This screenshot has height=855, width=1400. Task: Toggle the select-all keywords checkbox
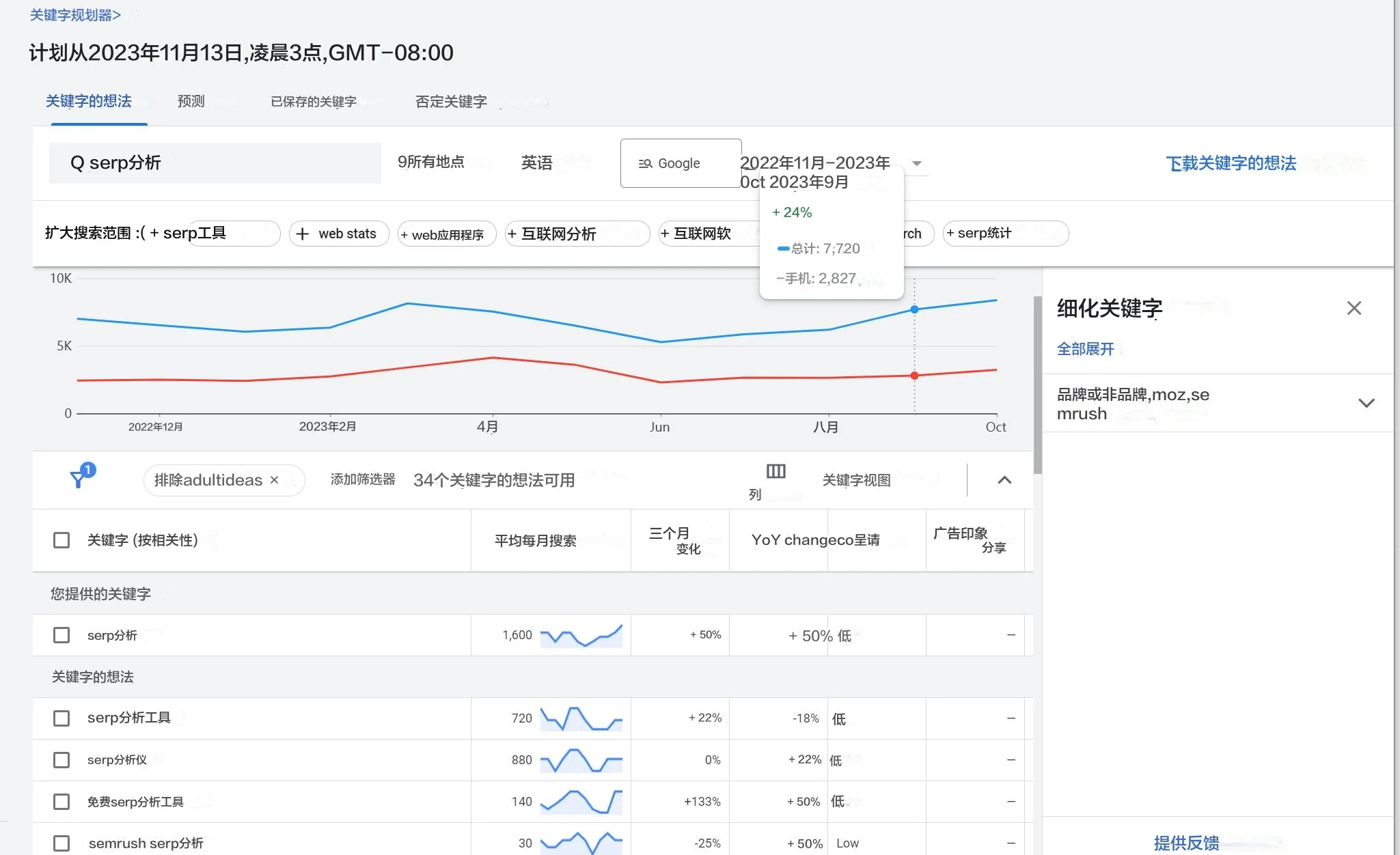click(61, 540)
